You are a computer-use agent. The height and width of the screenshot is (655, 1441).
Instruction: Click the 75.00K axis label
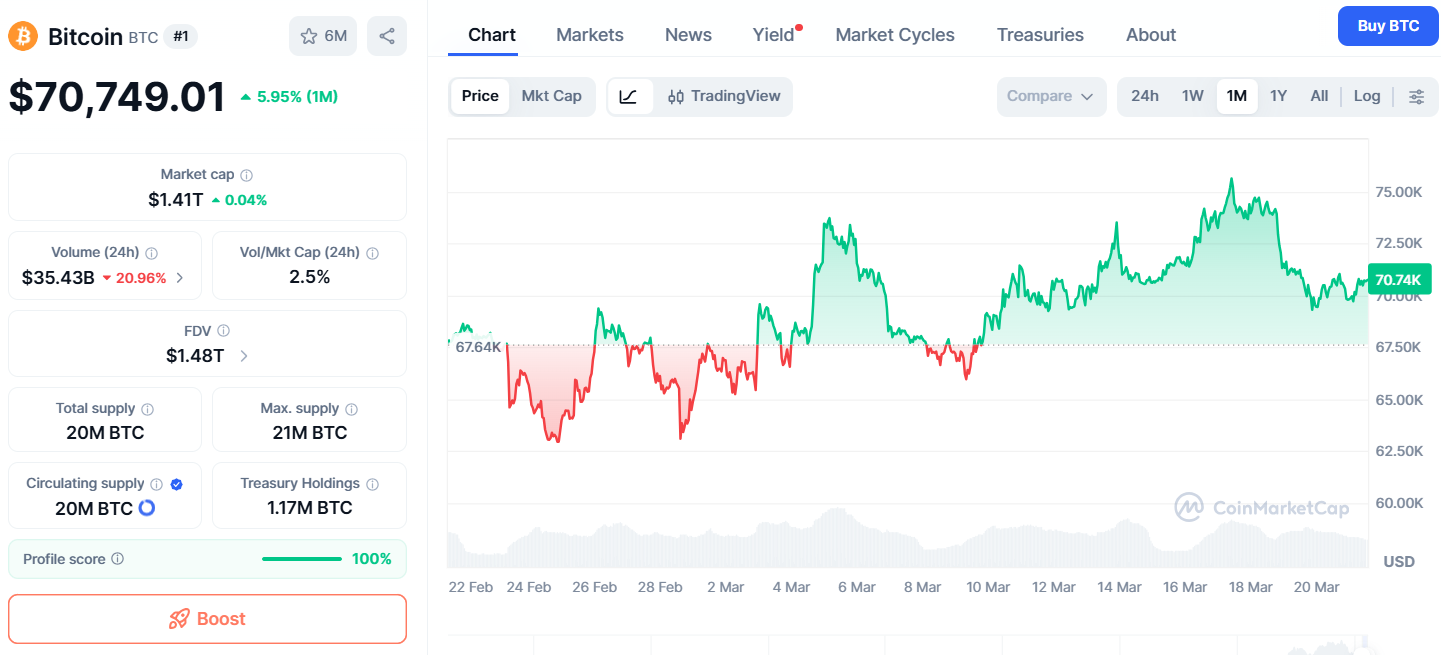pyautogui.click(x=1399, y=191)
